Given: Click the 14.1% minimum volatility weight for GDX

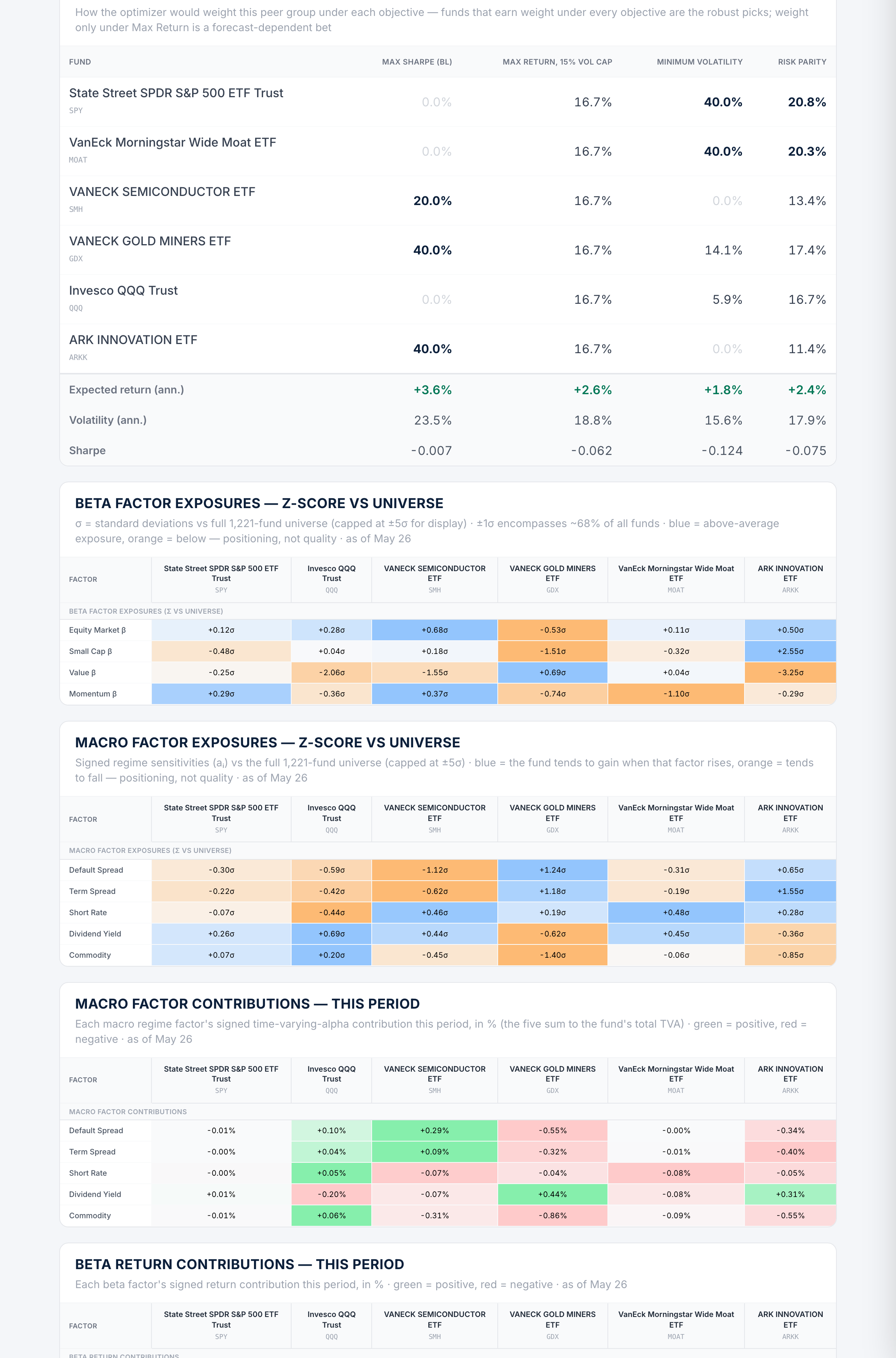Looking at the screenshot, I should pos(723,250).
